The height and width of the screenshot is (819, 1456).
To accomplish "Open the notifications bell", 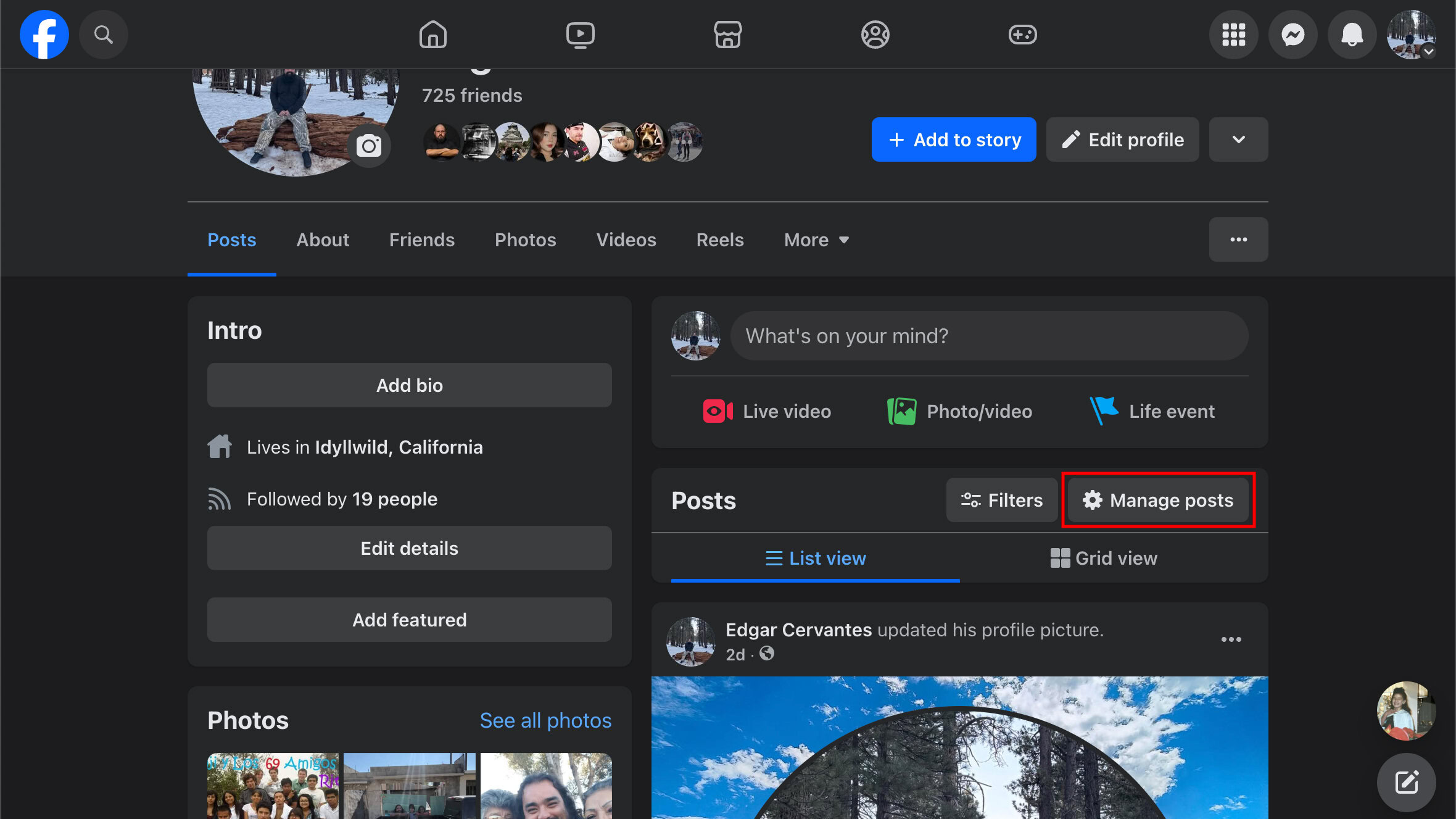I will [x=1352, y=35].
